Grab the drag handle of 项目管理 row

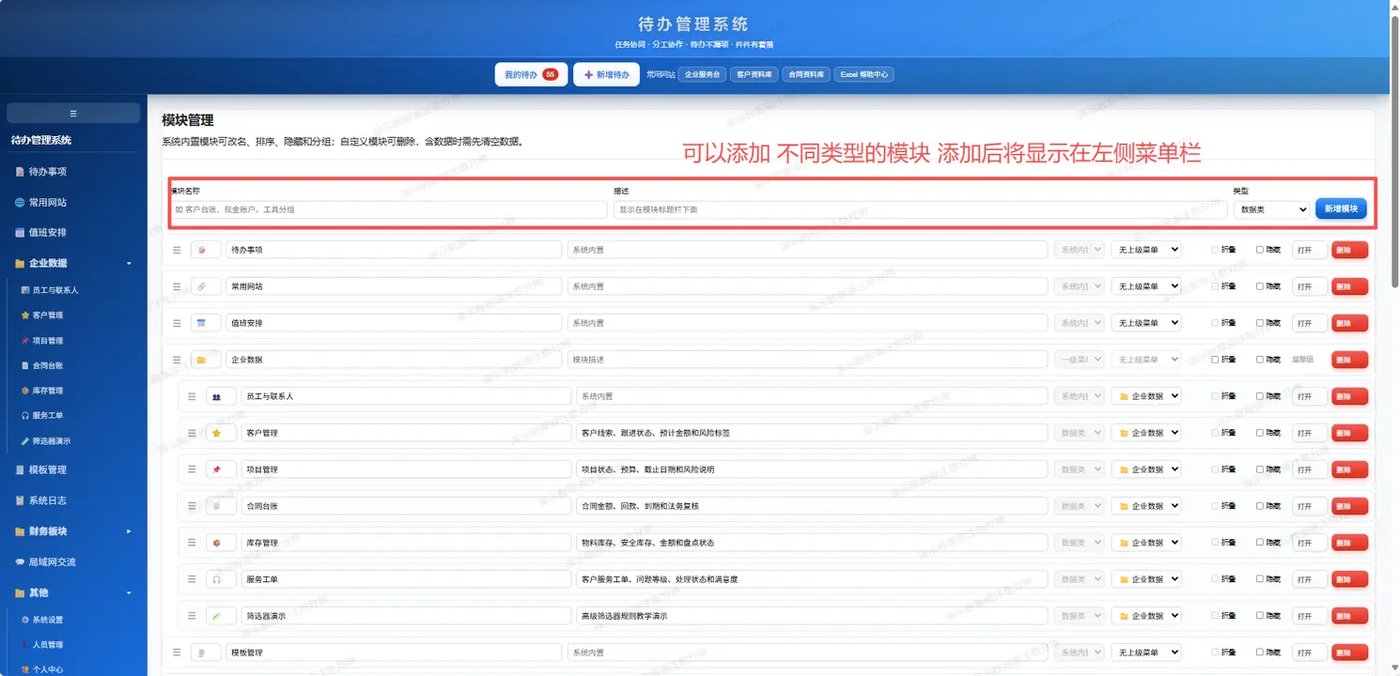tap(192, 469)
